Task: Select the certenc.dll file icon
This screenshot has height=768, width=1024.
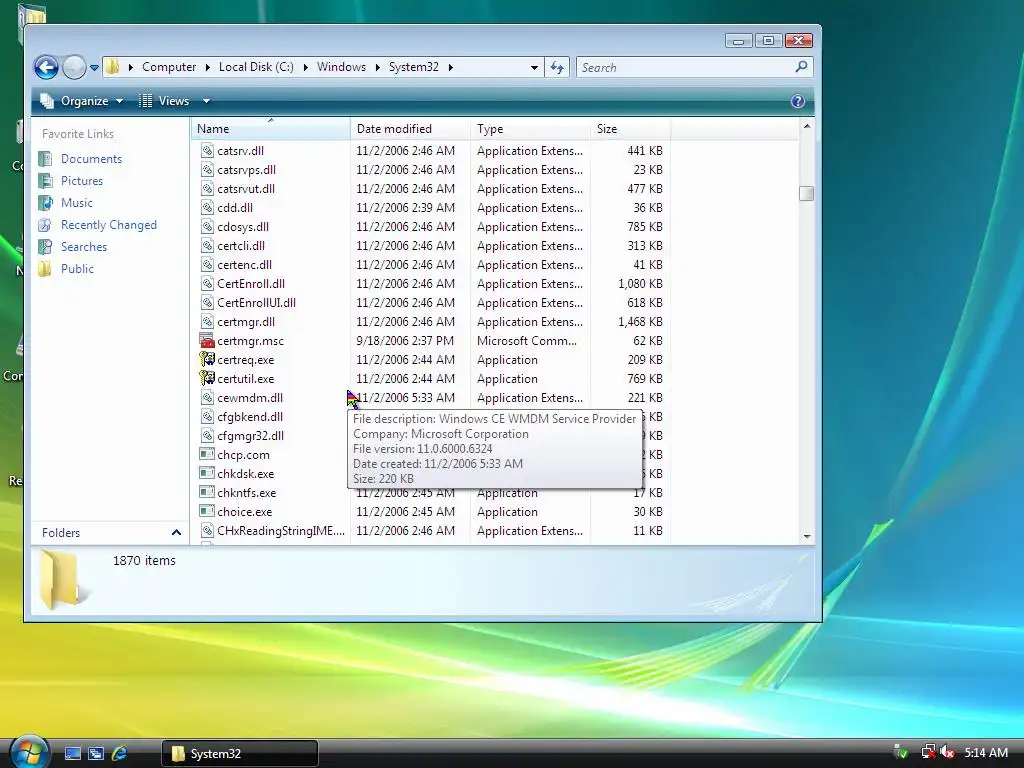Action: pyautogui.click(x=207, y=264)
